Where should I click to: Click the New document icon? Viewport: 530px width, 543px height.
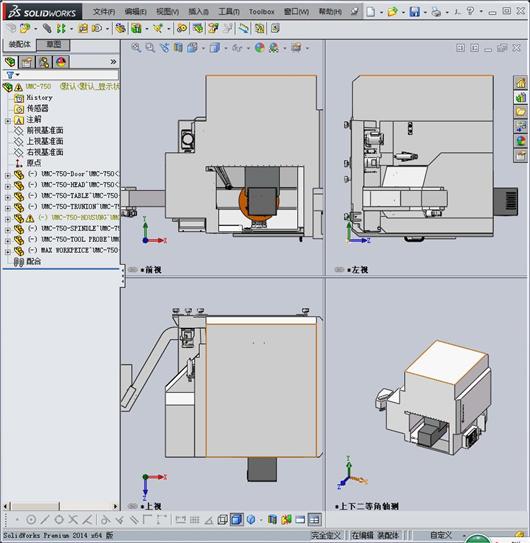371,12
